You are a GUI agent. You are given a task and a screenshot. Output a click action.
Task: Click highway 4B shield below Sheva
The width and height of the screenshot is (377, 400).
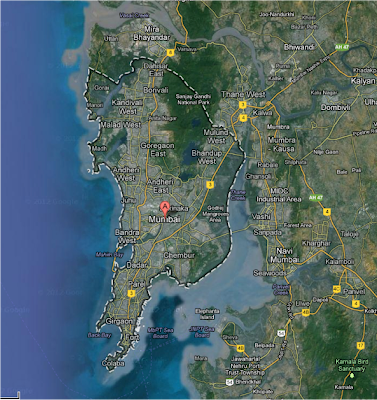click(240, 348)
